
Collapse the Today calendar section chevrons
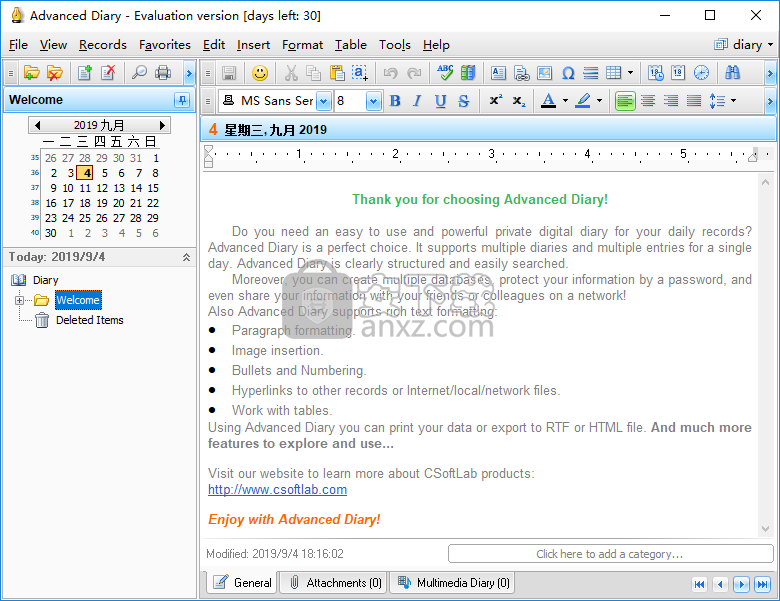coord(186,257)
